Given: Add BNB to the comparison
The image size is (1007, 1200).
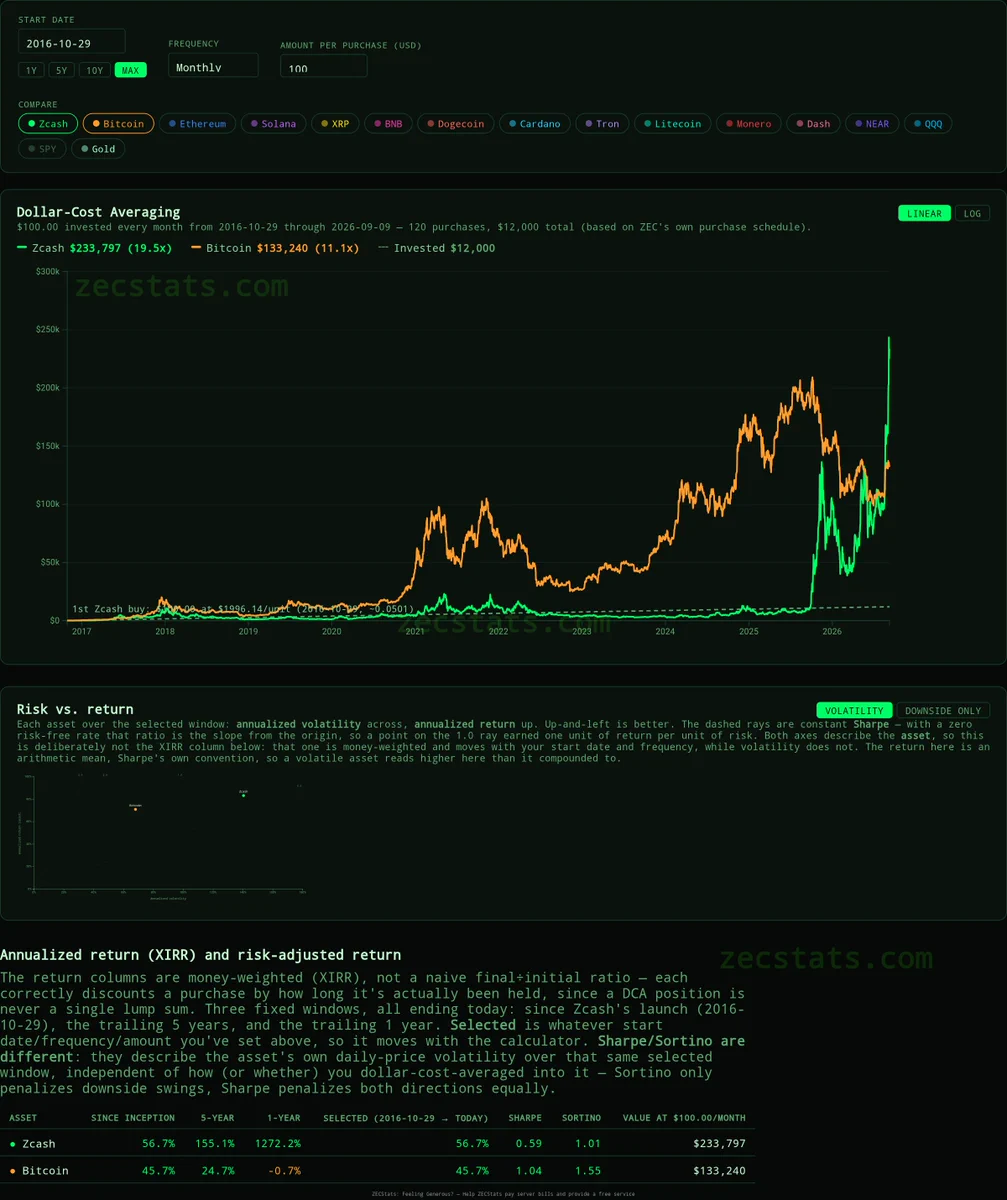Looking at the screenshot, I should coord(388,124).
